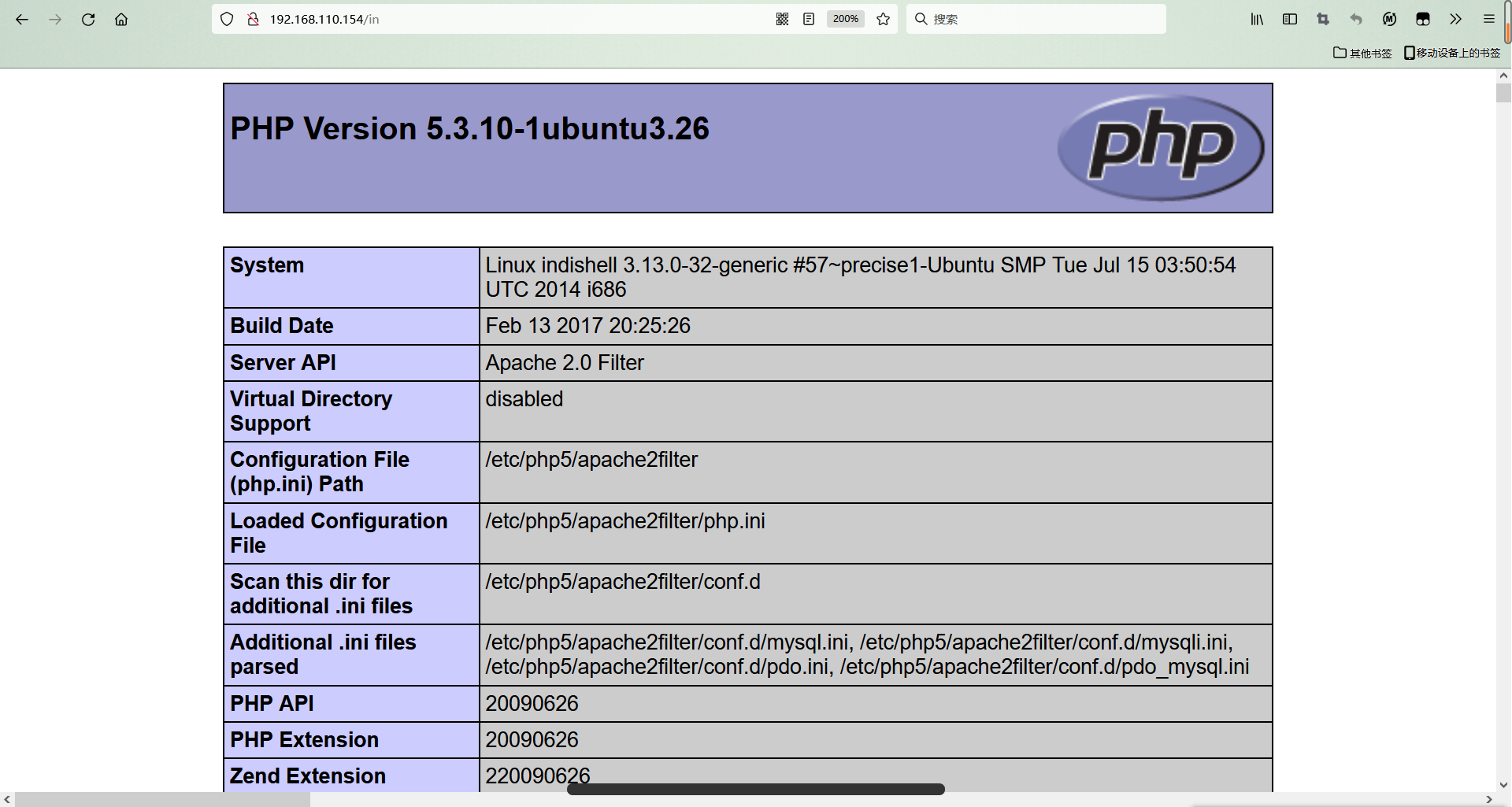This screenshot has height=807, width=1512.
Task: Go back using the browser back arrow
Action: coord(22,20)
